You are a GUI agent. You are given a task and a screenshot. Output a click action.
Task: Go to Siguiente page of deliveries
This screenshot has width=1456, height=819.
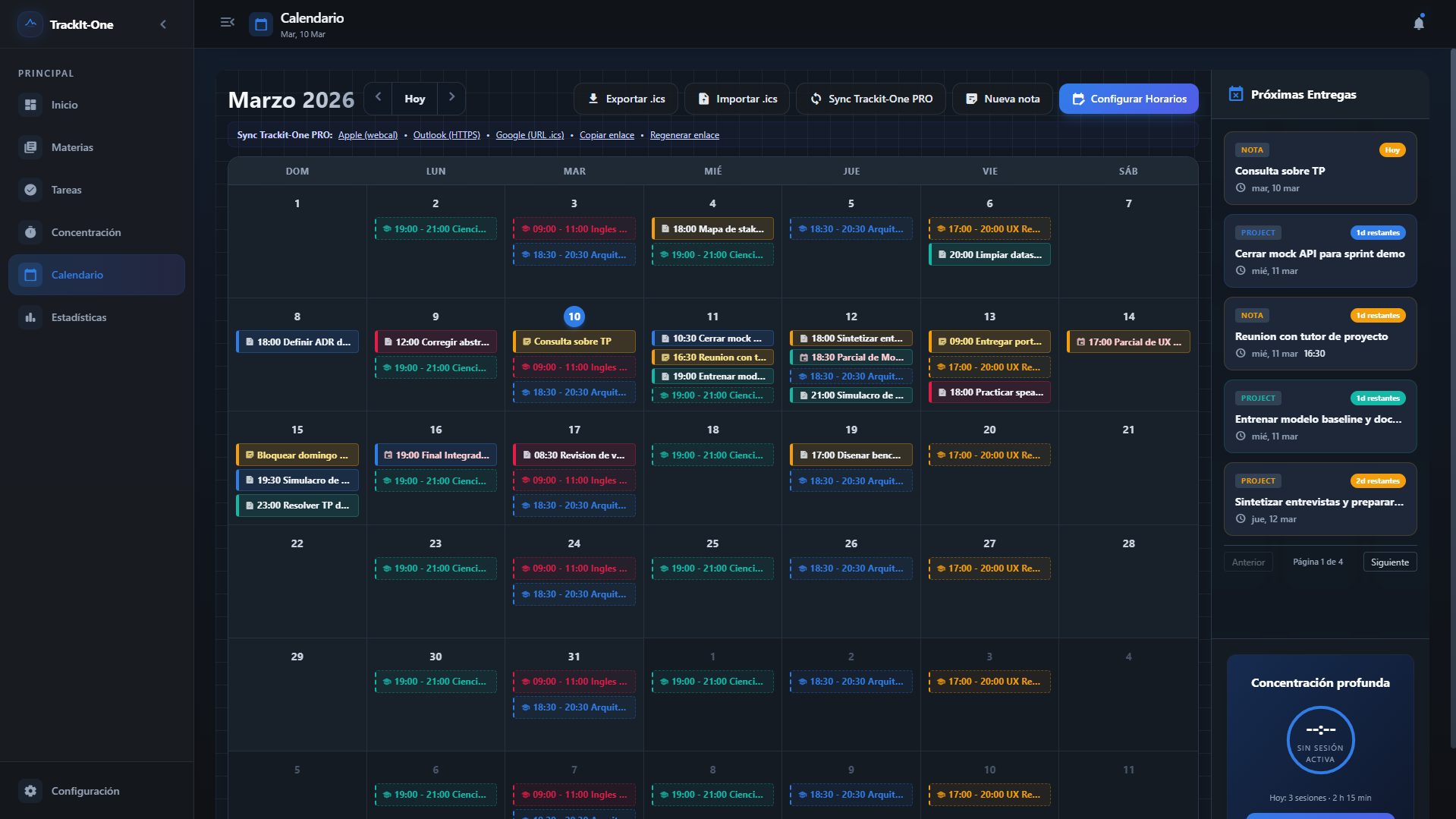[x=1390, y=562]
